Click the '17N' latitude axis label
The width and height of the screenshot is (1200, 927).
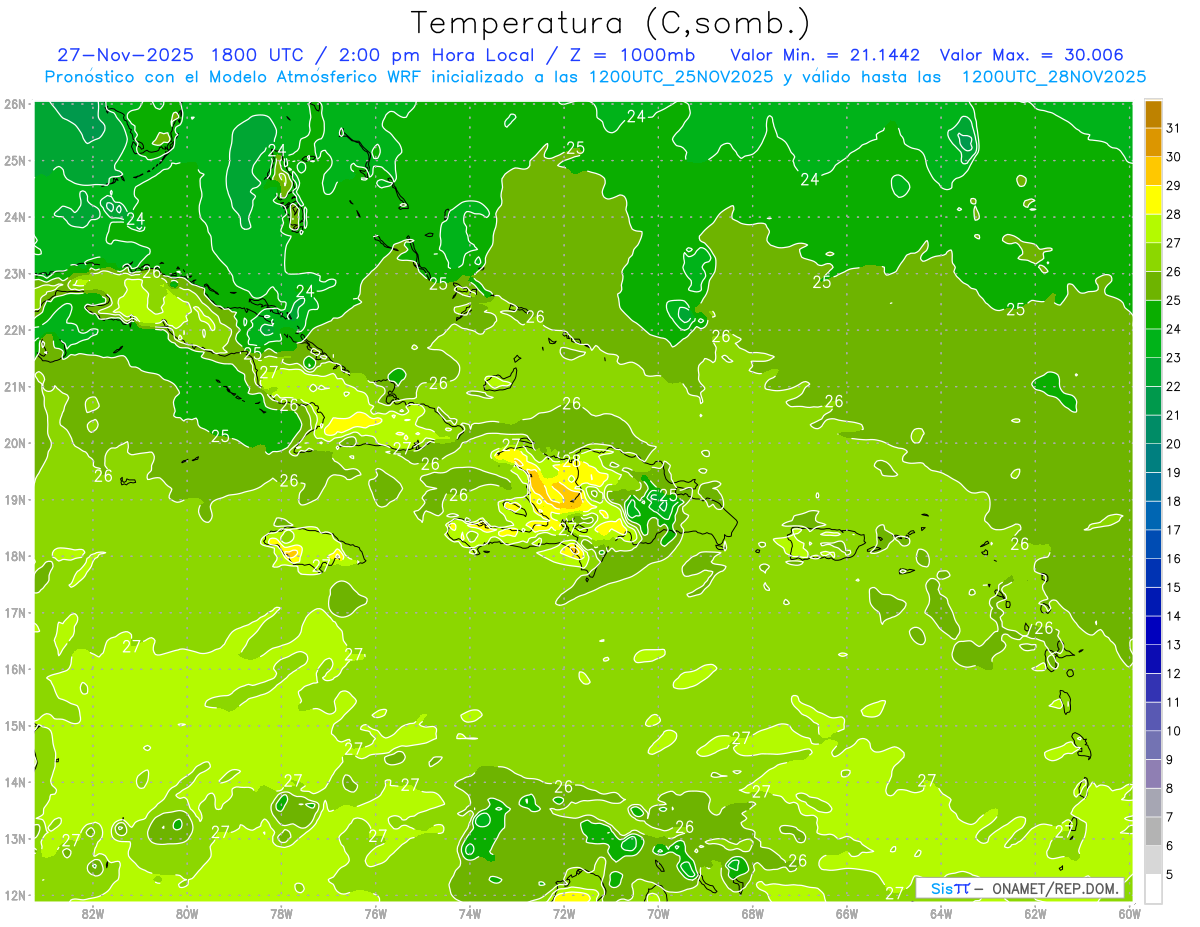click(x=15, y=613)
